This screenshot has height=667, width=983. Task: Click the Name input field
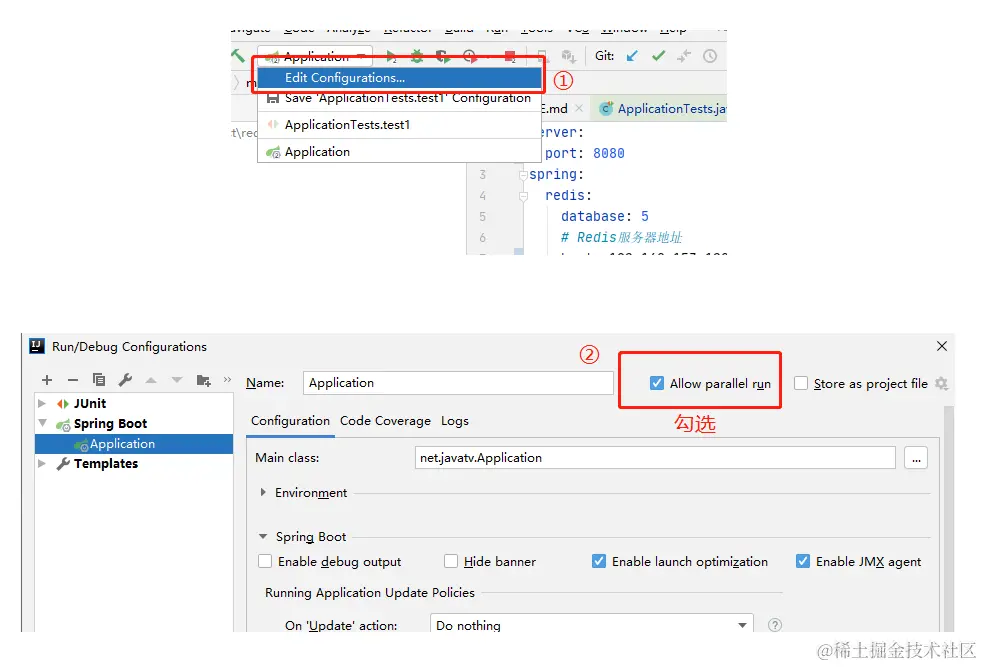click(x=458, y=383)
